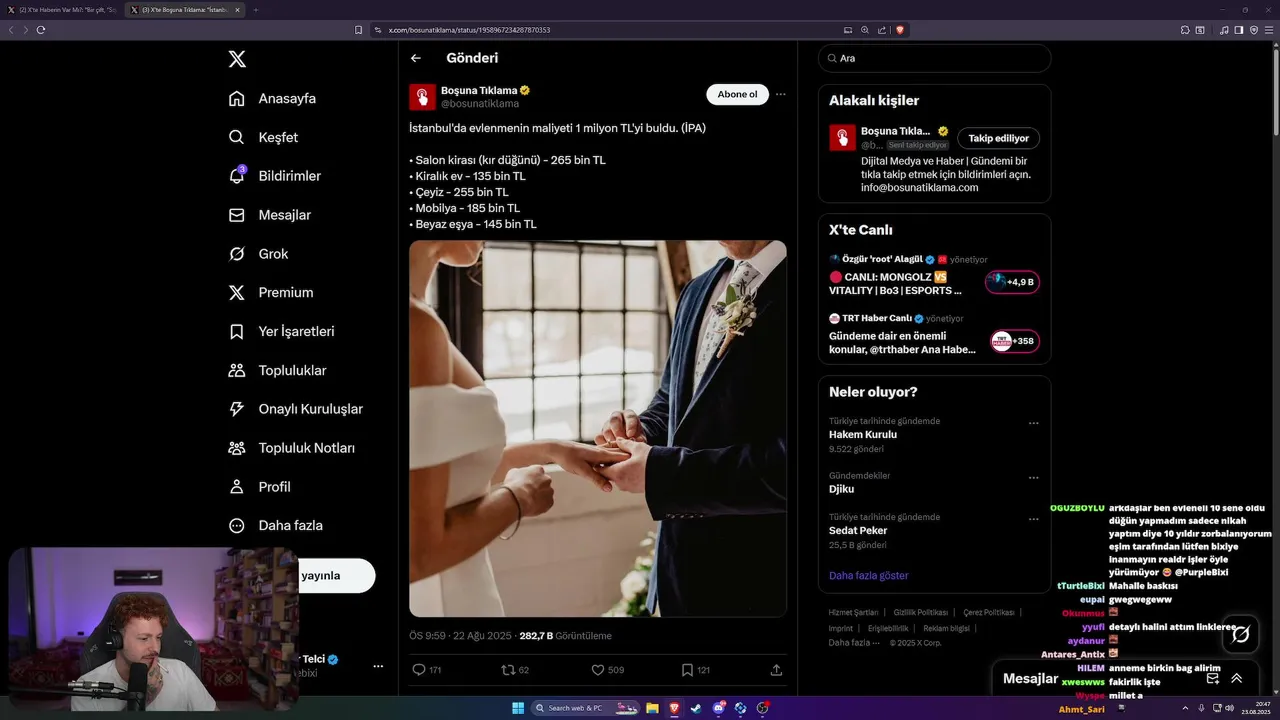Open Bildirimler notifications
The image size is (1280, 720).
click(275, 176)
